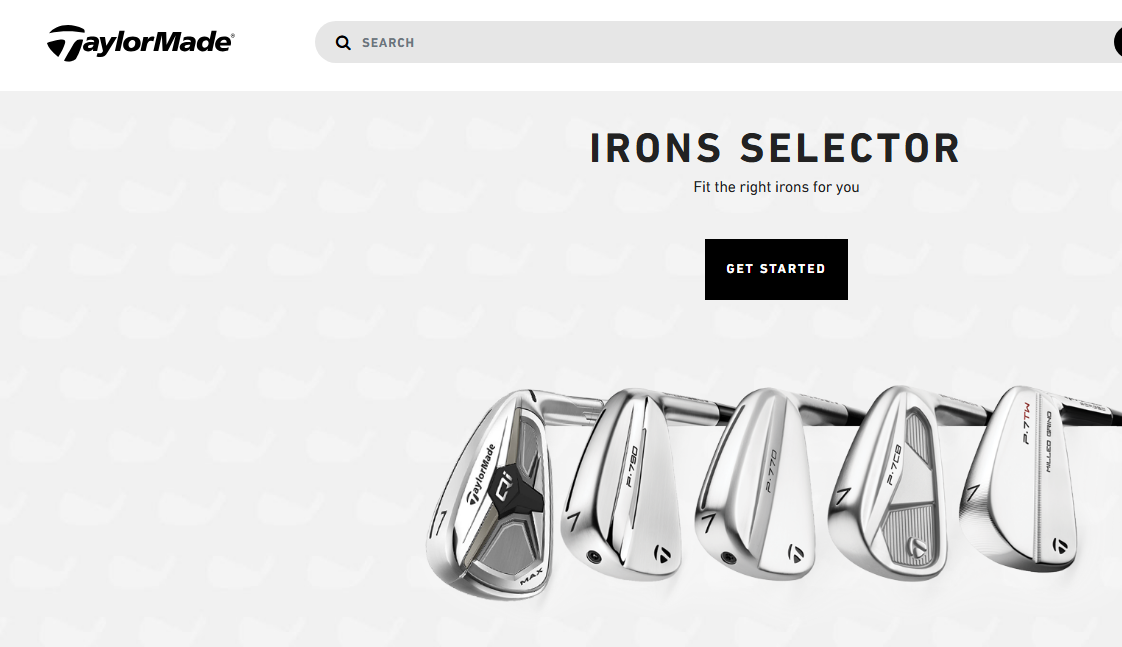This screenshot has width=1122, height=647.
Task: Click the T logo emblem on P7TW iron
Action: click(1060, 545)
